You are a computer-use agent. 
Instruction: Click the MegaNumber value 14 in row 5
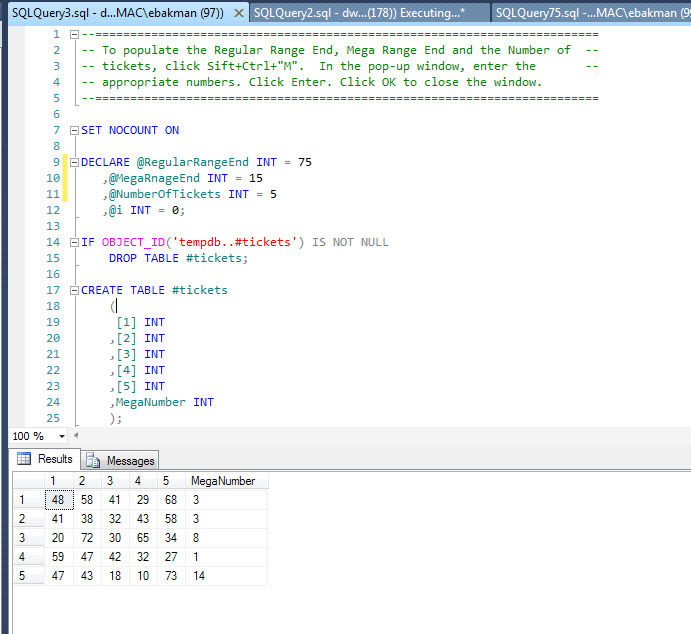(x=199, y=576)
